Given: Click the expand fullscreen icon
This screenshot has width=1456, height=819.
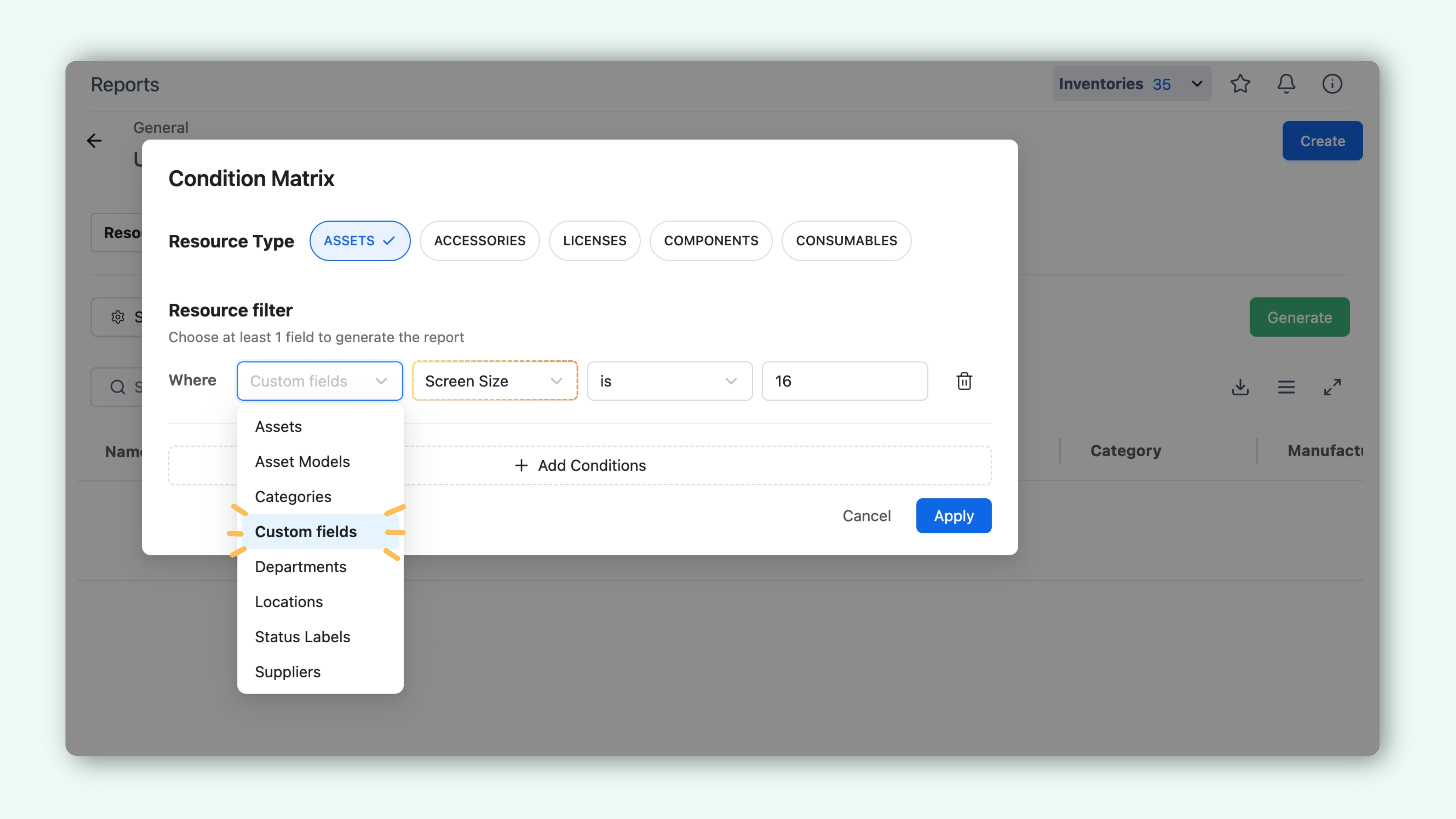Looking at the screenshot, I should (x=1332, y=387).
